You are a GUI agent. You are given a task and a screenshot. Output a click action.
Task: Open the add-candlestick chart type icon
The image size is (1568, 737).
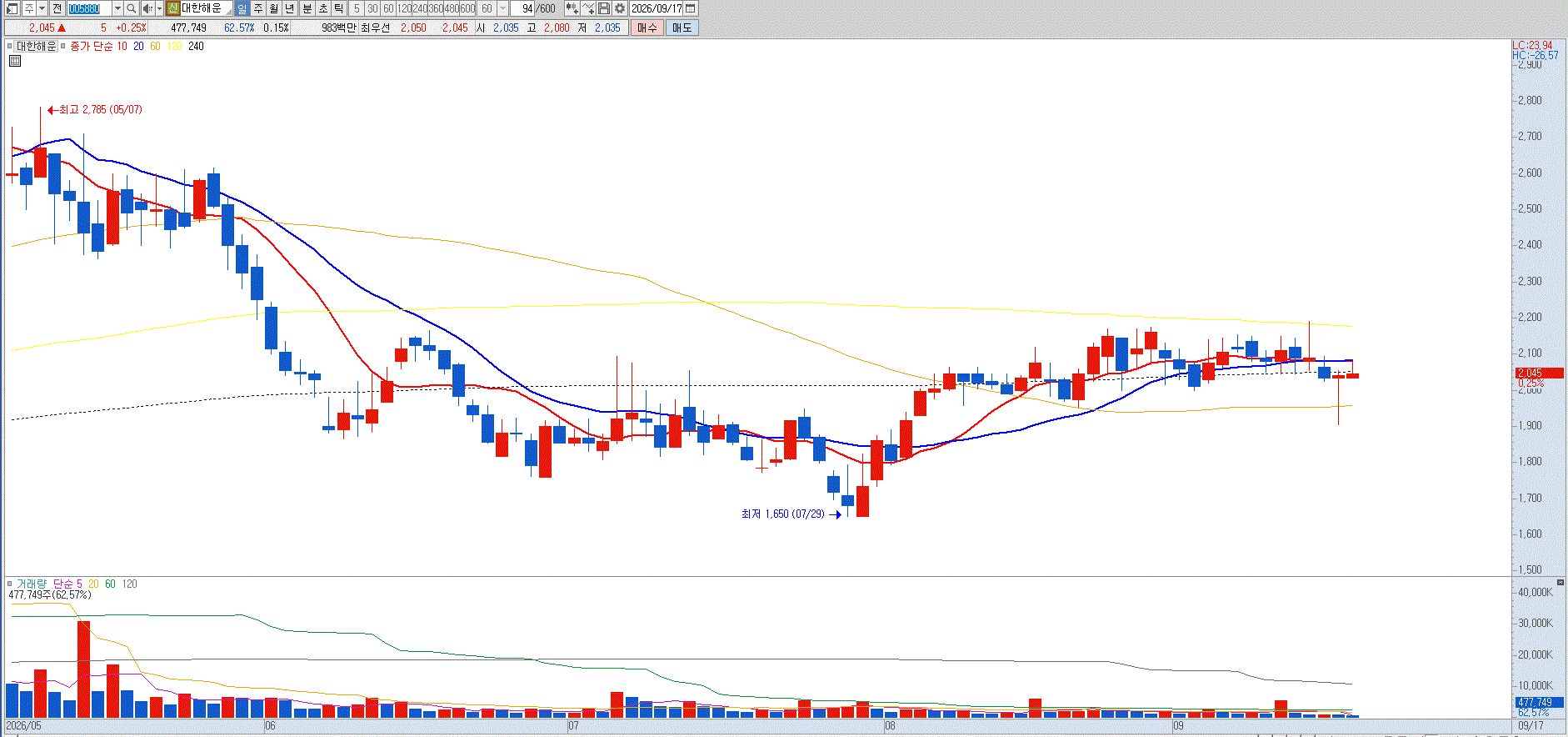[x=572, y=8]
